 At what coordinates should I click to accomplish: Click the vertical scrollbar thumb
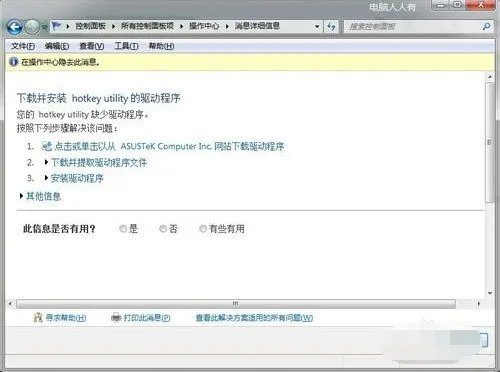pyautogui.click(x=489, y=142)
